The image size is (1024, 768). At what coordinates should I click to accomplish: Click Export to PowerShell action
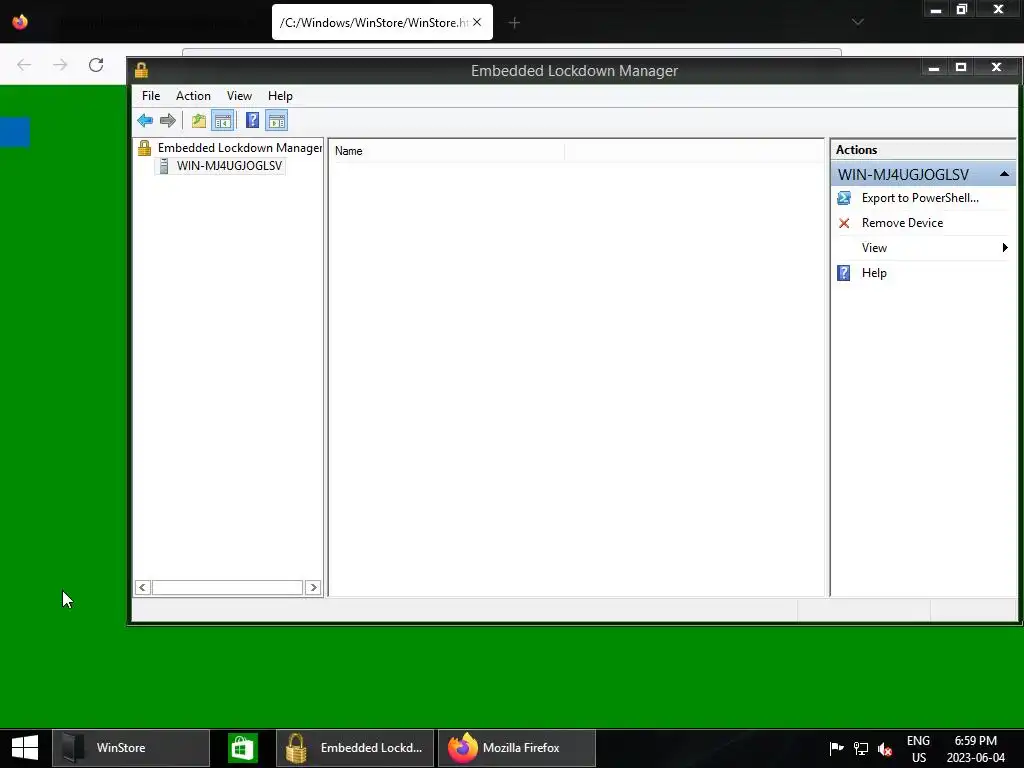coord(920,198)
